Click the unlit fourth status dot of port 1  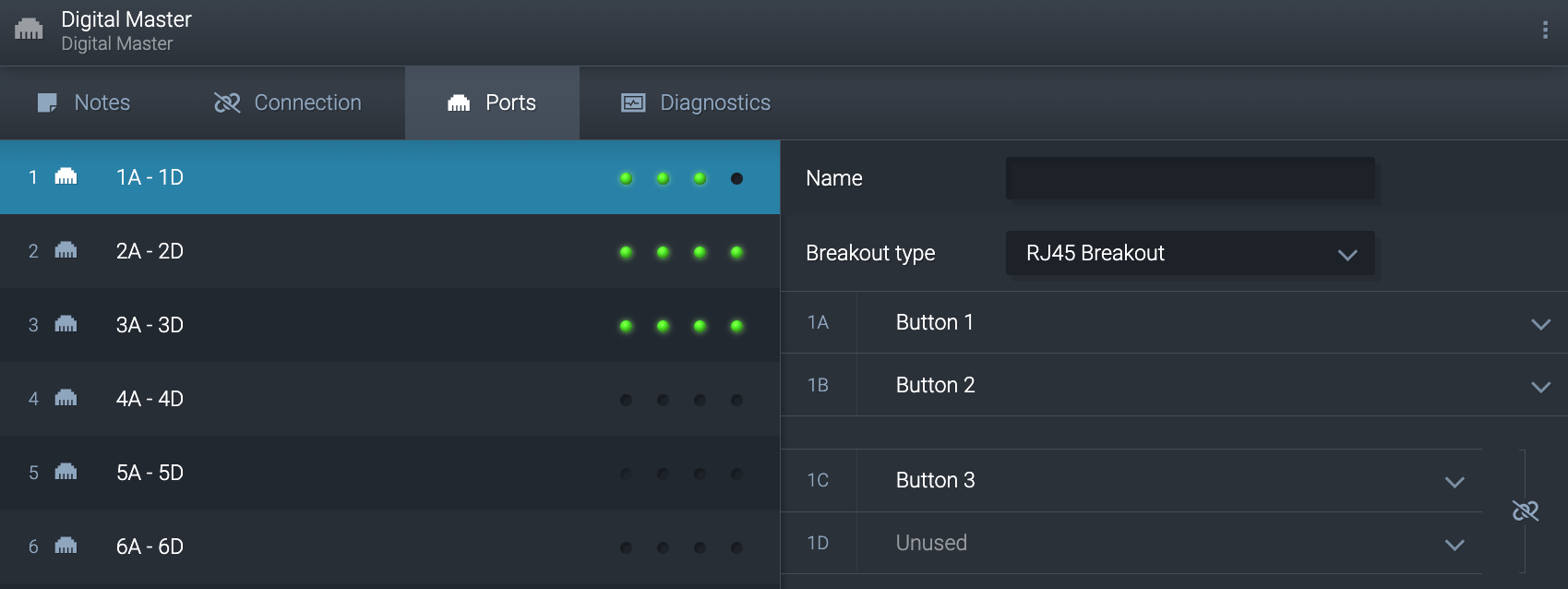coord(736,178)
